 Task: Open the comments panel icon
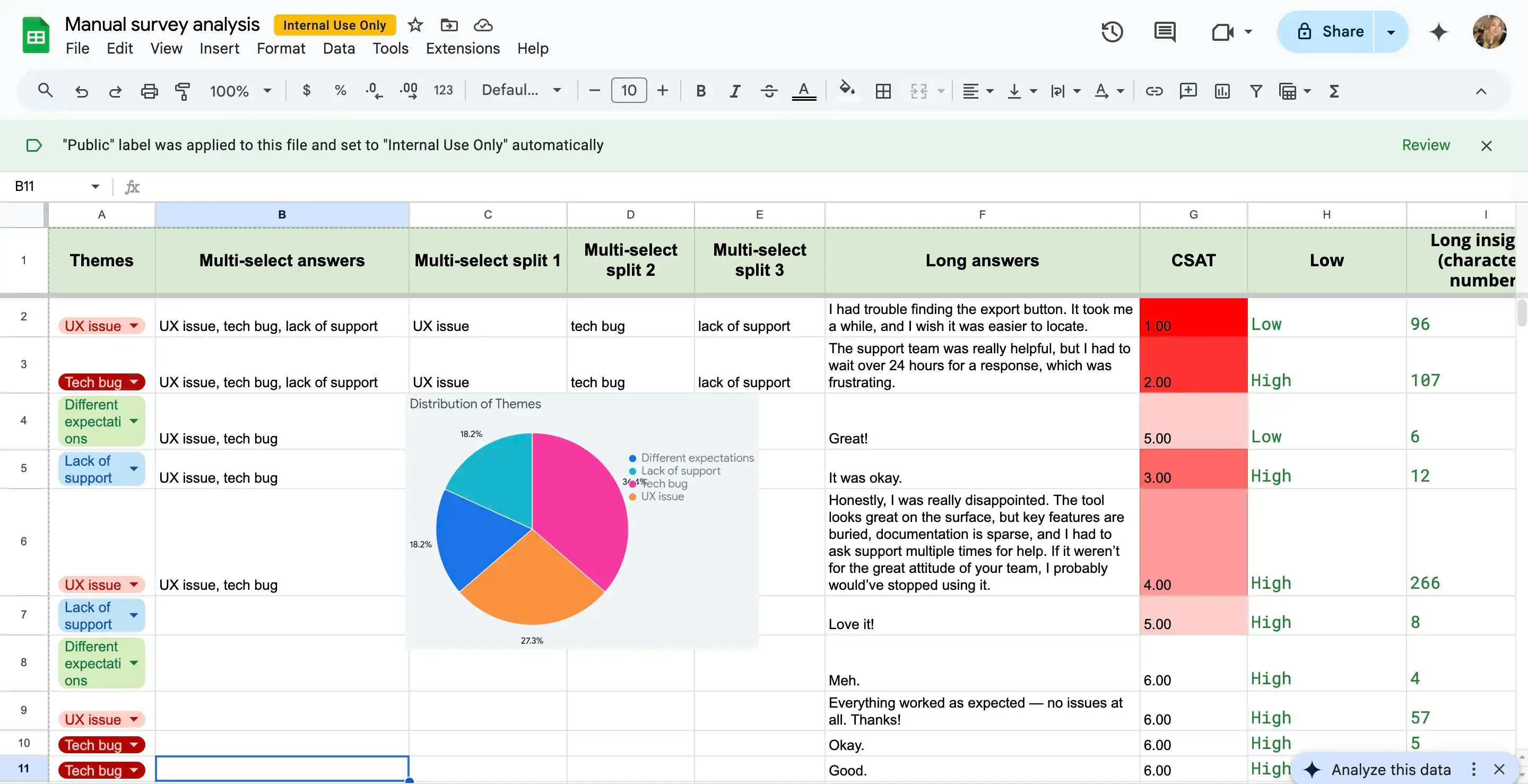tap(1165, 31)
